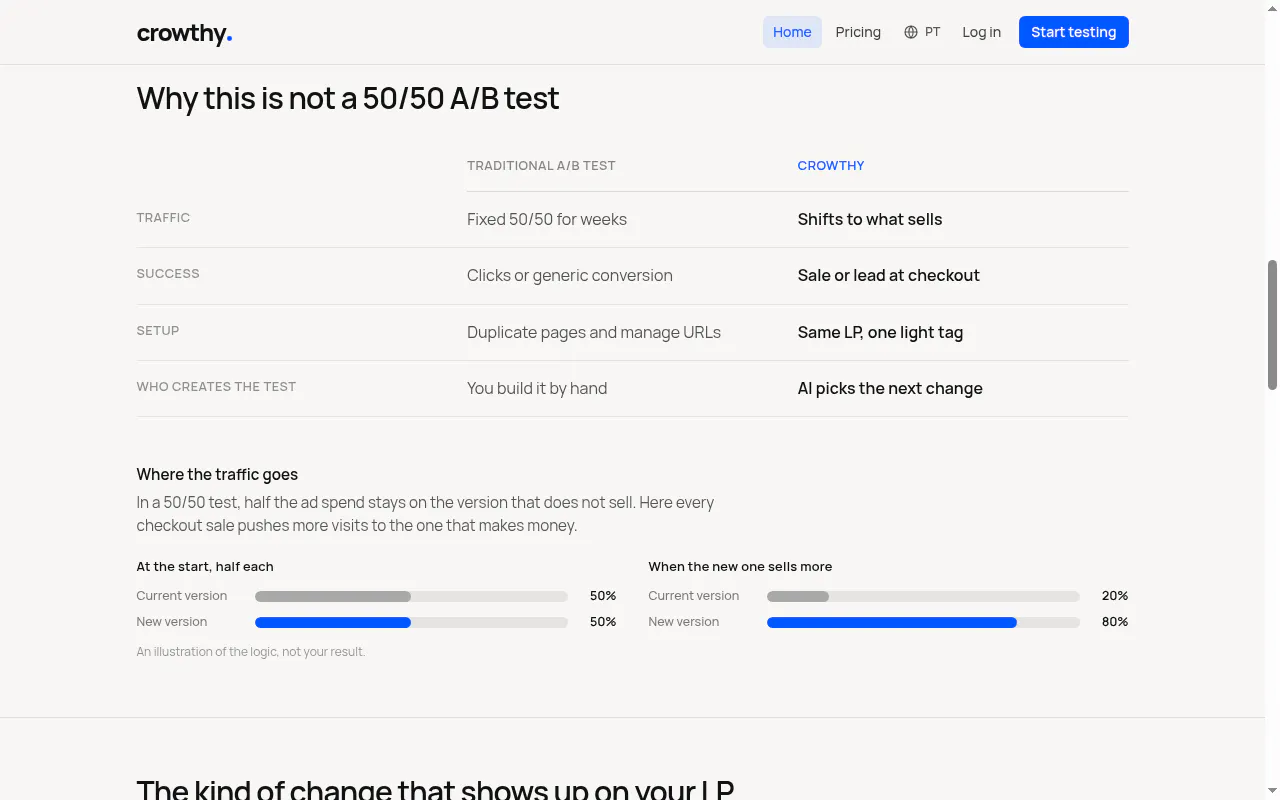Click the blue 80% New version bar
1280x800 pixels.
pyautogui.click(x=892, y=622)
